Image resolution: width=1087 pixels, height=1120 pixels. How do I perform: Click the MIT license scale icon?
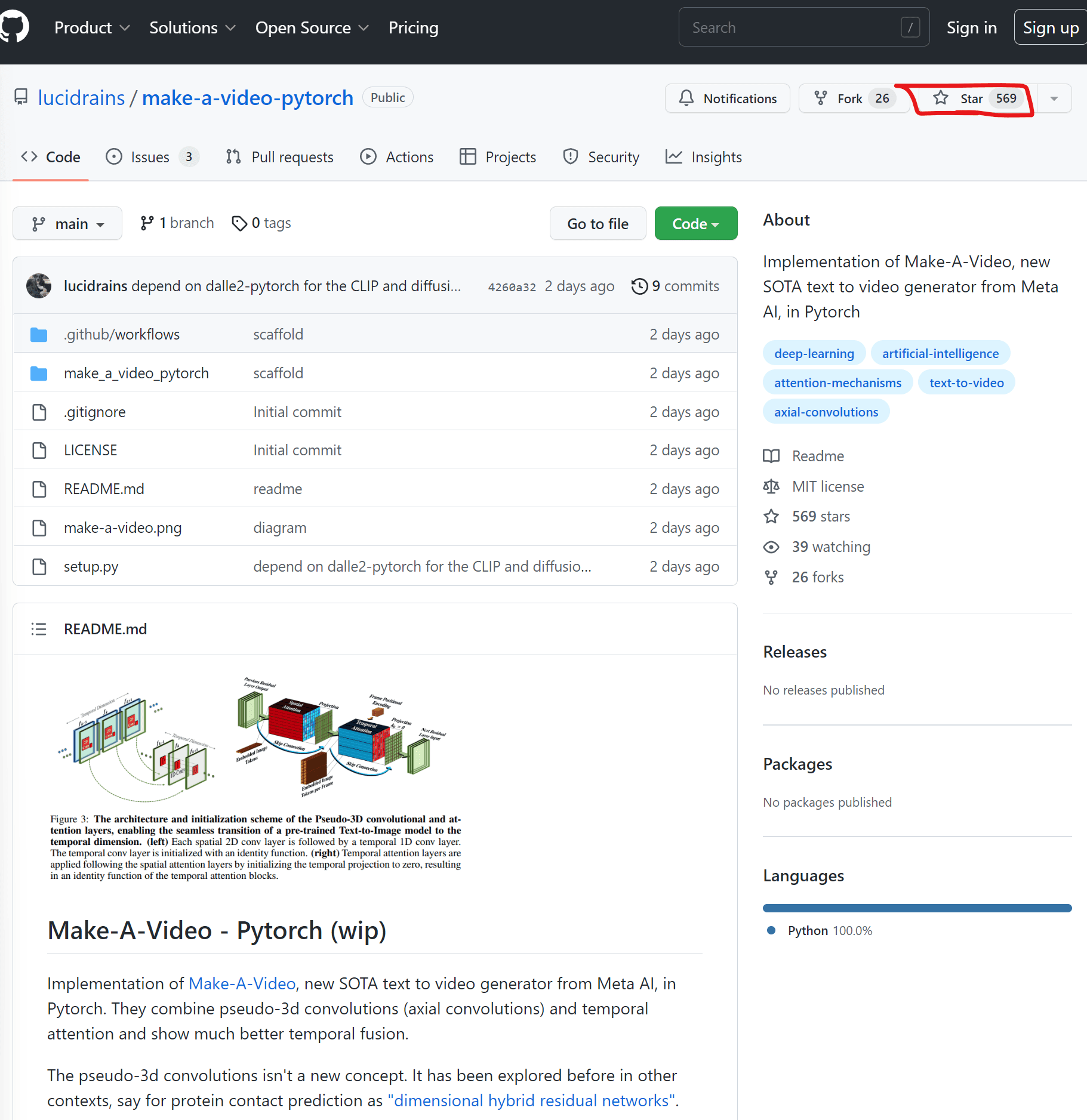click(771, 487)
